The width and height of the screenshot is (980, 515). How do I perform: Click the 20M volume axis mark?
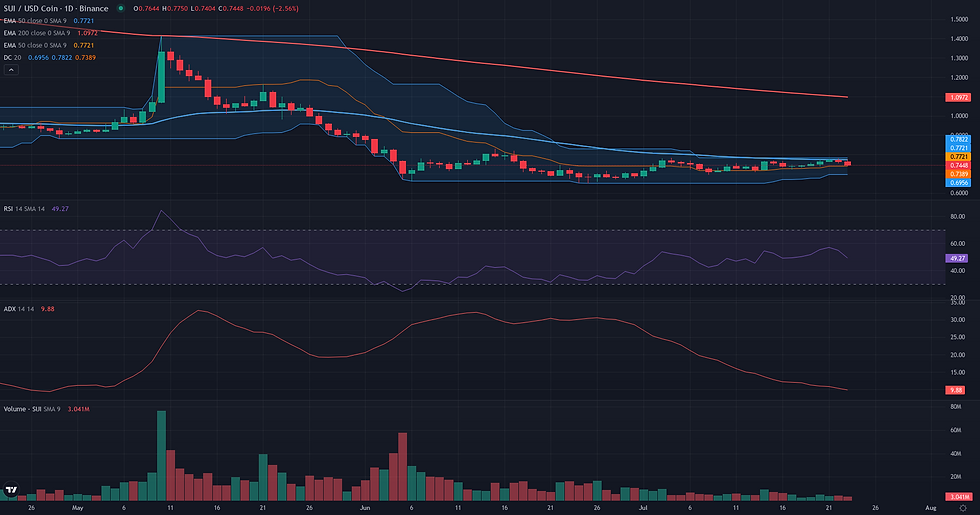tap(956, 477)
